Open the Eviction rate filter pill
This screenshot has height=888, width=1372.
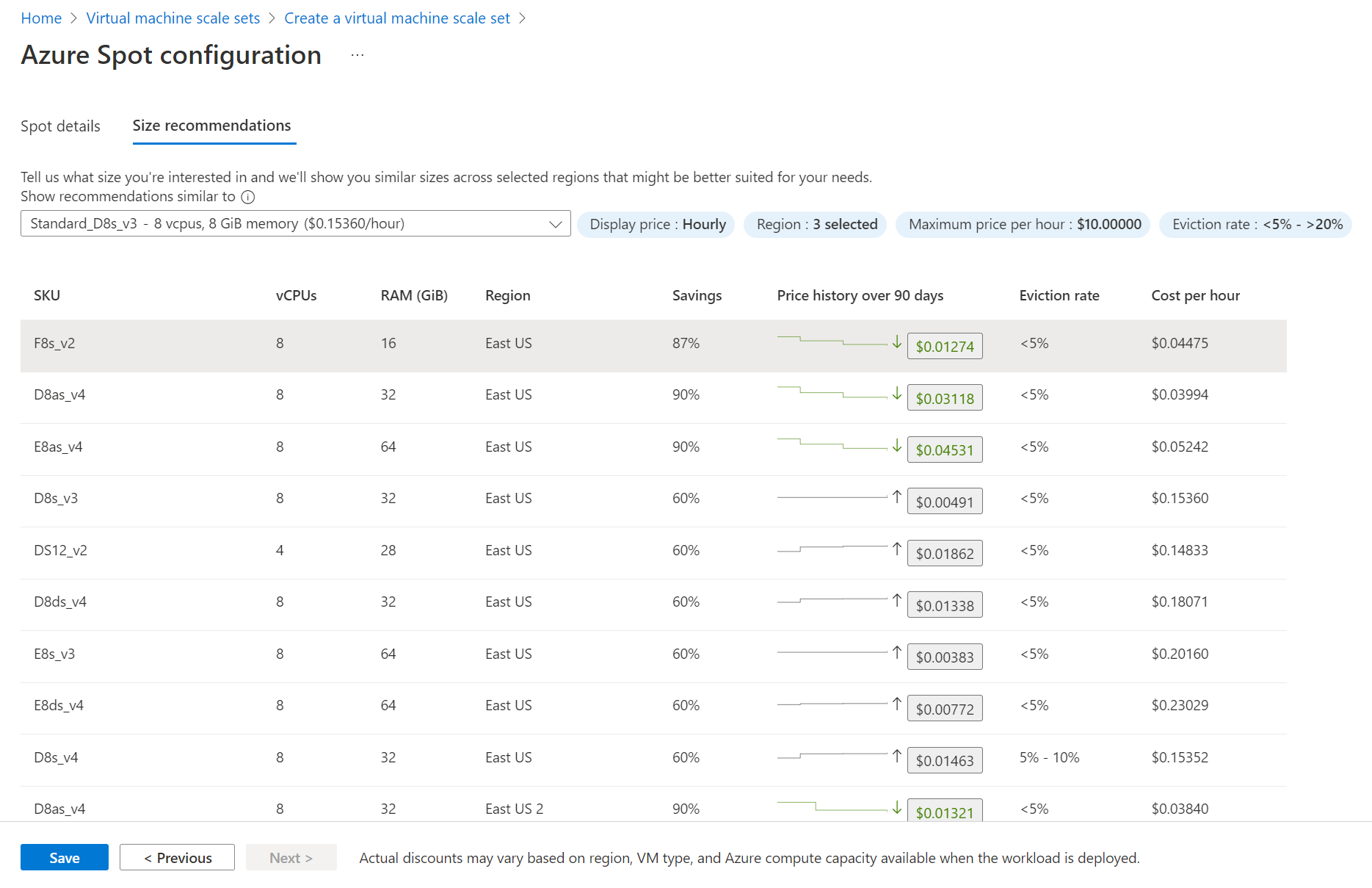point(1256,225)
